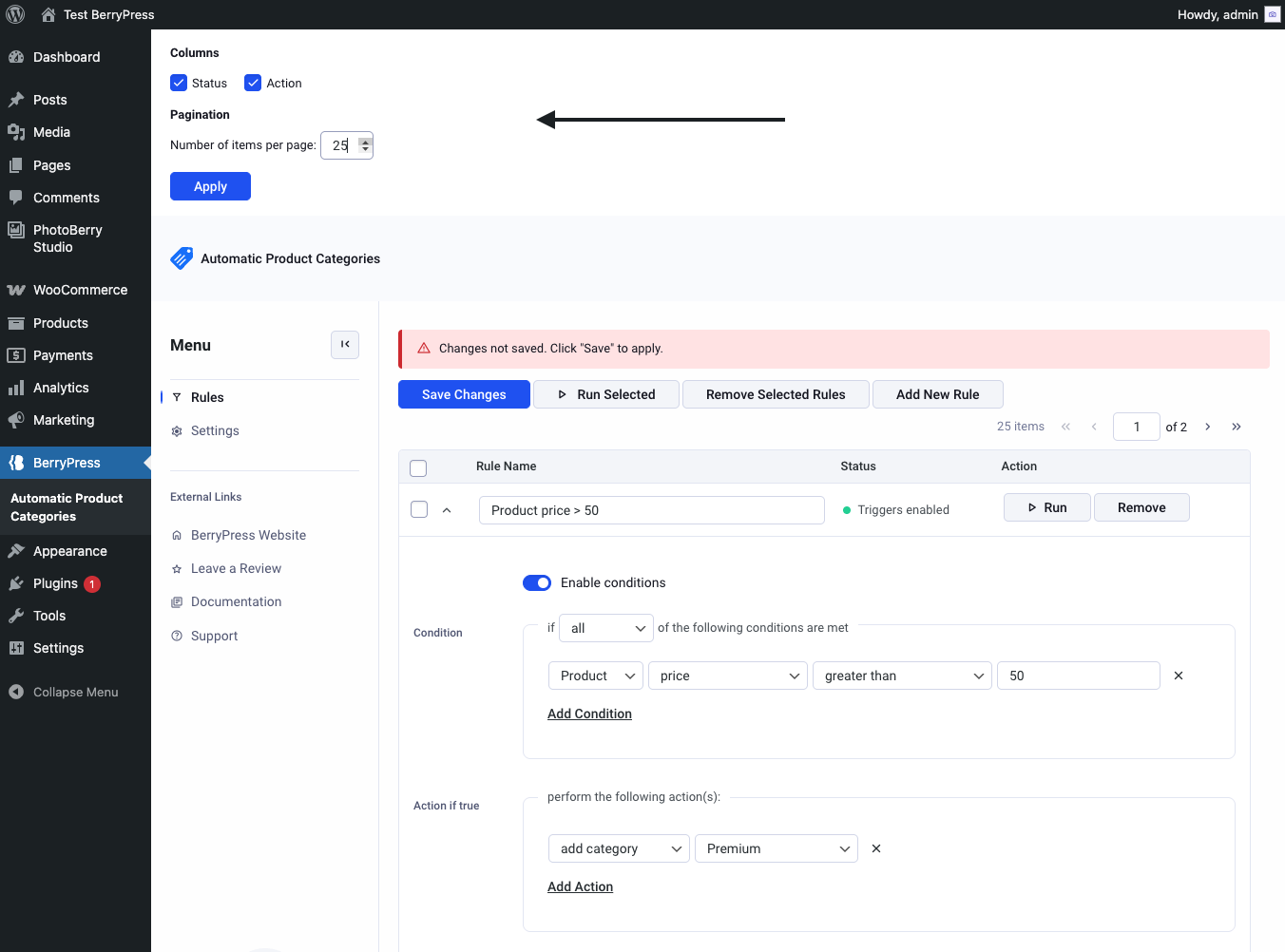Screen dimensions: 1285x952
Task: Click the Payments dollar icon
Action: [16, 355]
